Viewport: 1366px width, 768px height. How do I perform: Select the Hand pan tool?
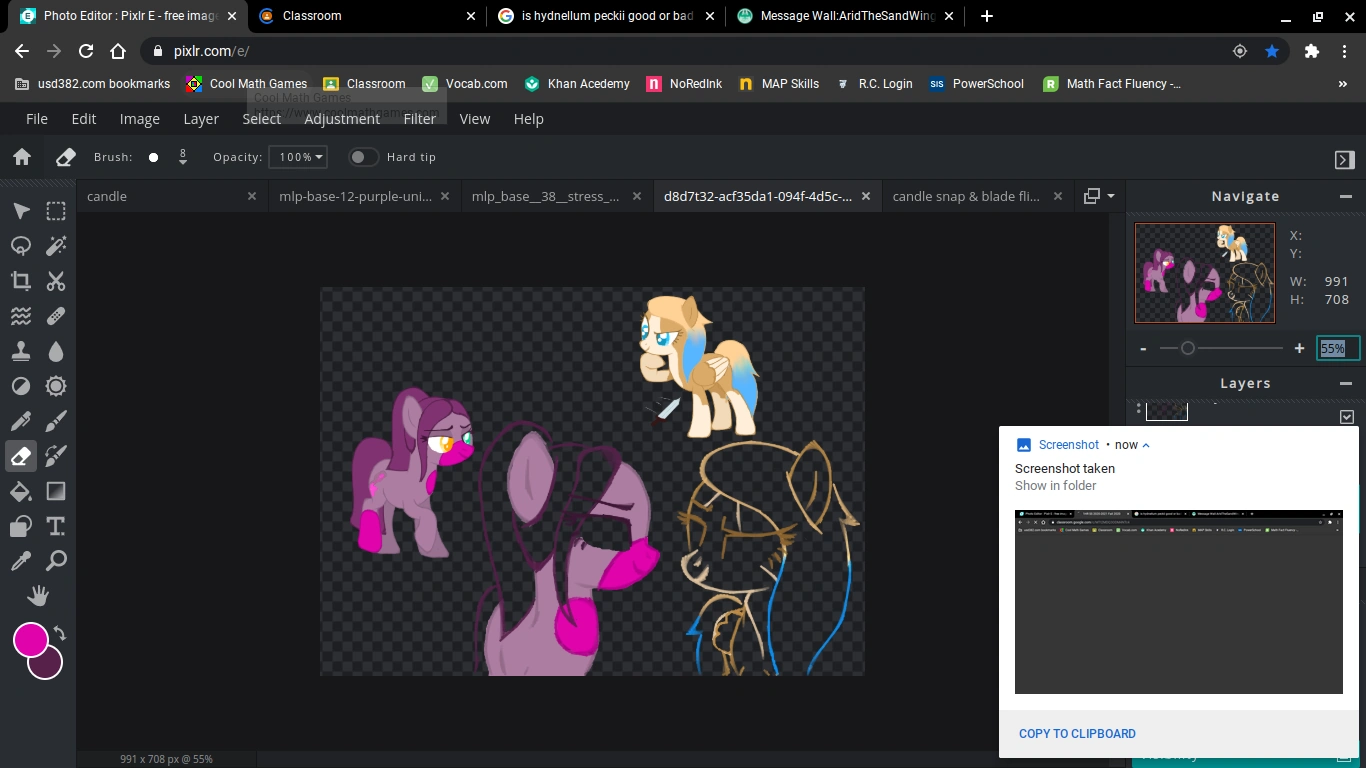click(x=38, y=596)
